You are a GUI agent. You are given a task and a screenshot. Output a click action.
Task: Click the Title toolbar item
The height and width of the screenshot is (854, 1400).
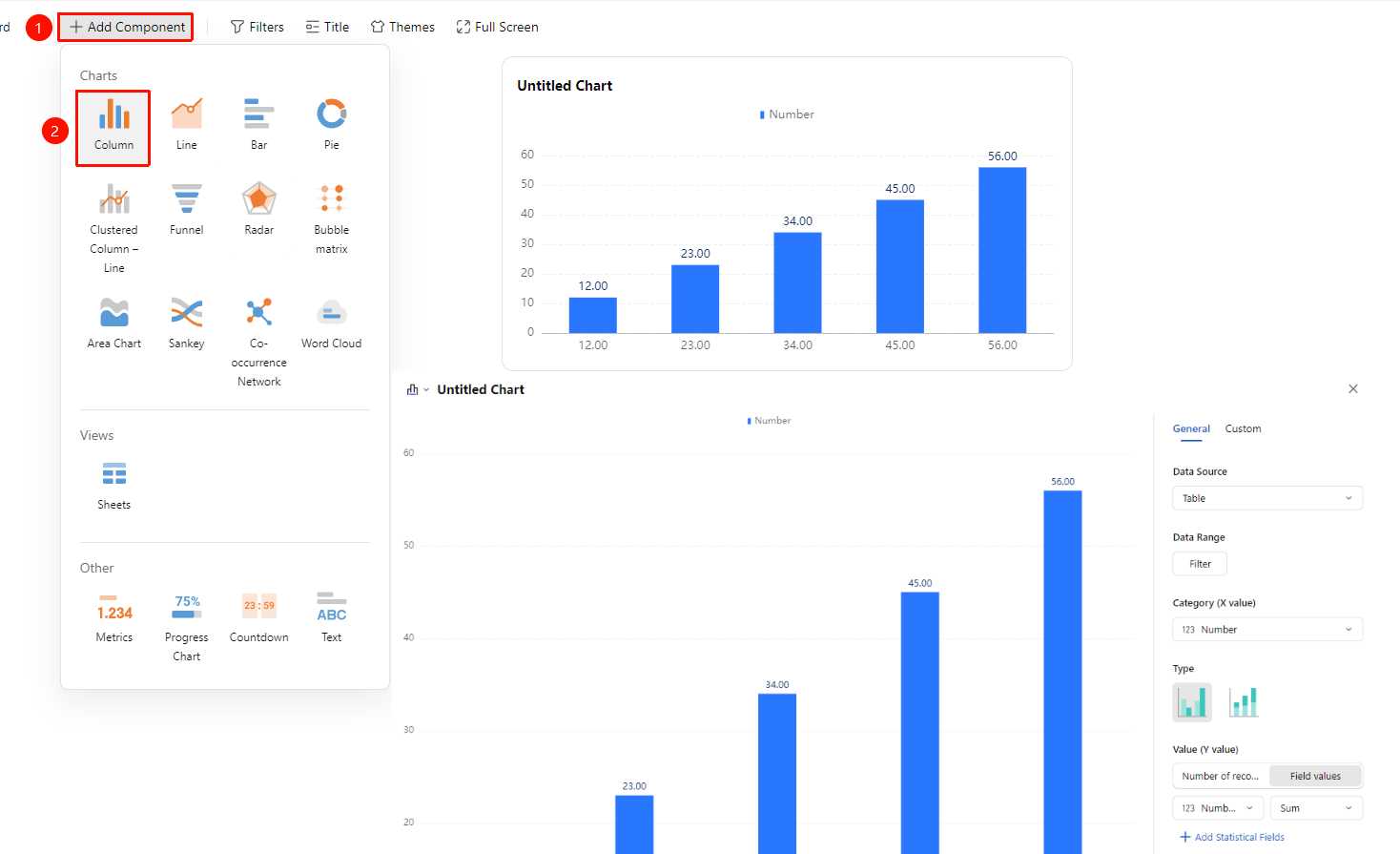pos(327,27)
